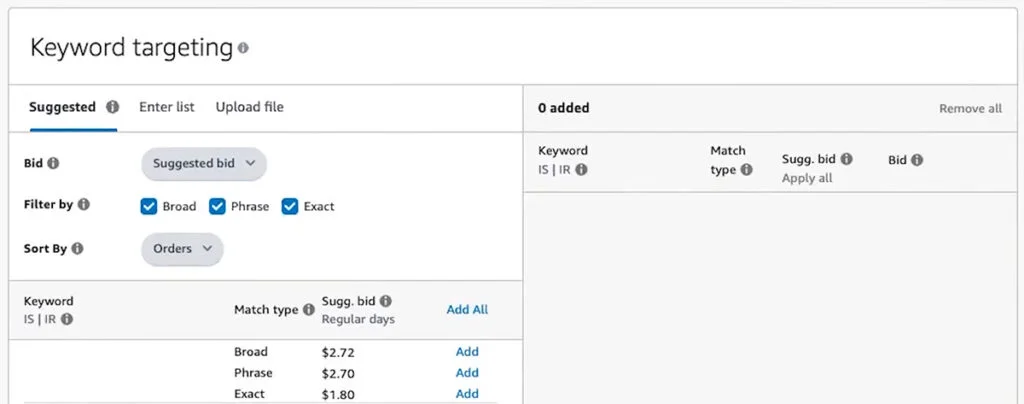Click info icon next to Filter by
This screenshot has width=1024, height=404.
[x=84, y=205]
